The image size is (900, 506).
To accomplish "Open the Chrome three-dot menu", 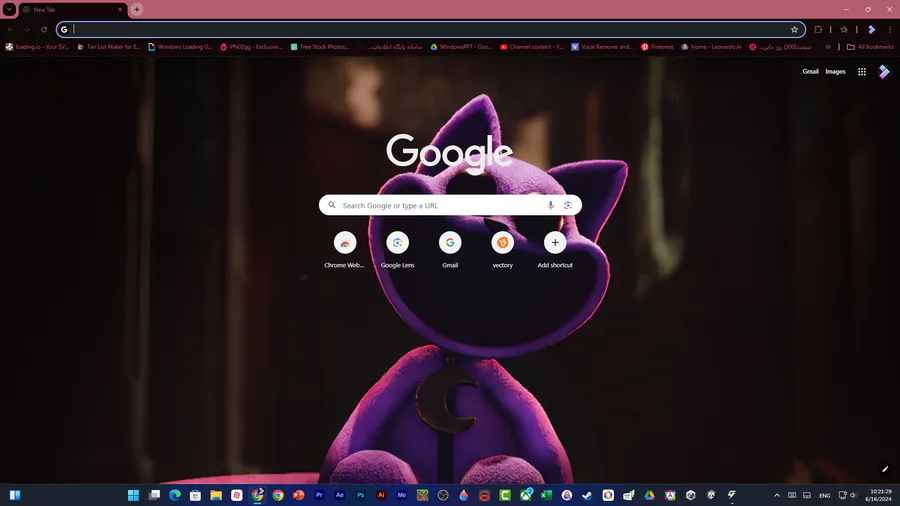I will coord(890,29).
